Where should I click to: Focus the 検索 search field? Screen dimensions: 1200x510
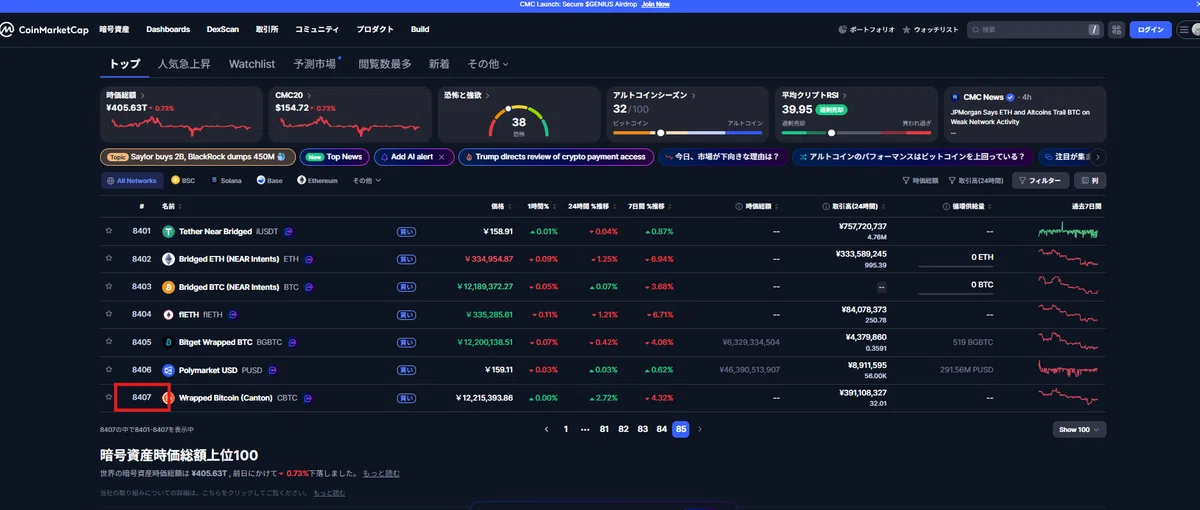[x=1034, y=30]
